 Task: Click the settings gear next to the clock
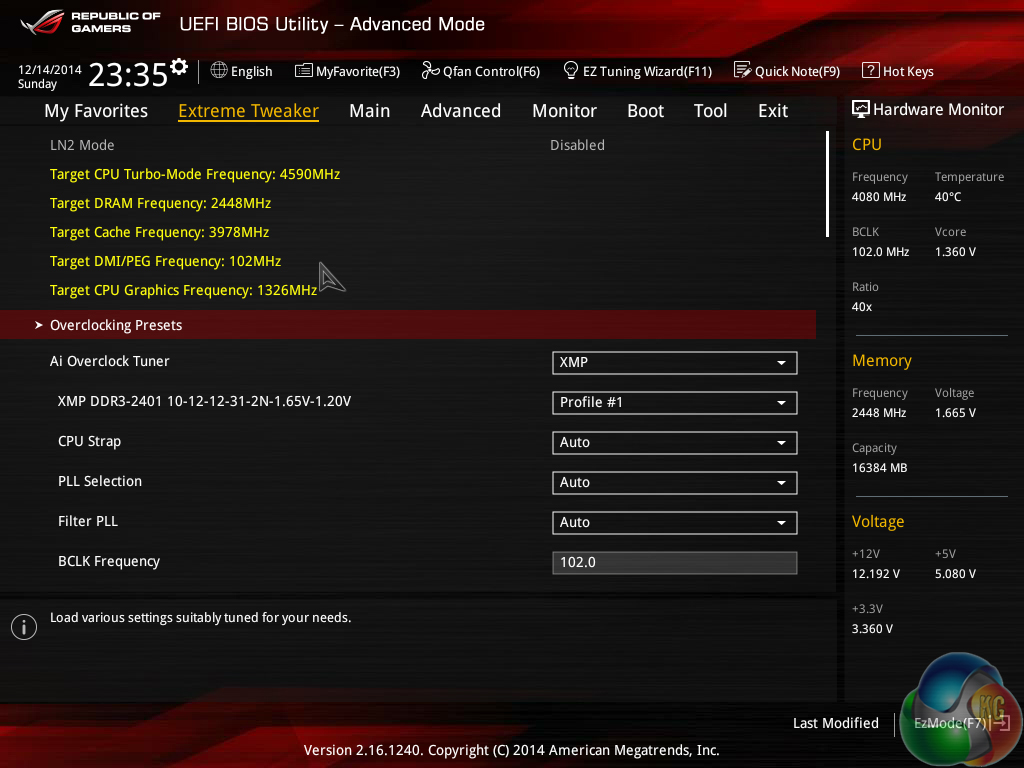[x=178, y=67]
